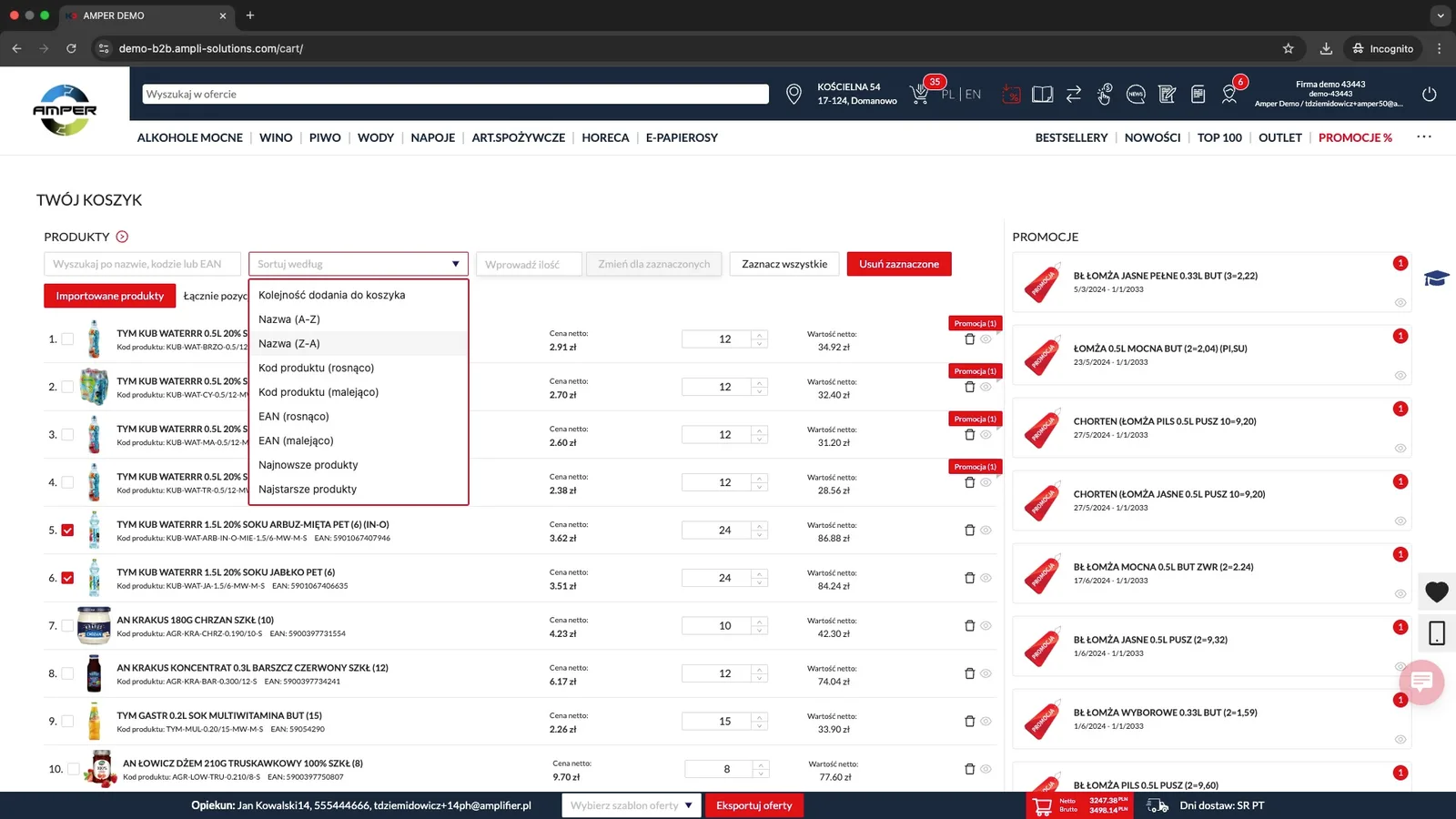The image size is (1456, 819).
Task: Open the NEWS speech bubble icon
Action: (x=1136, y=94)
